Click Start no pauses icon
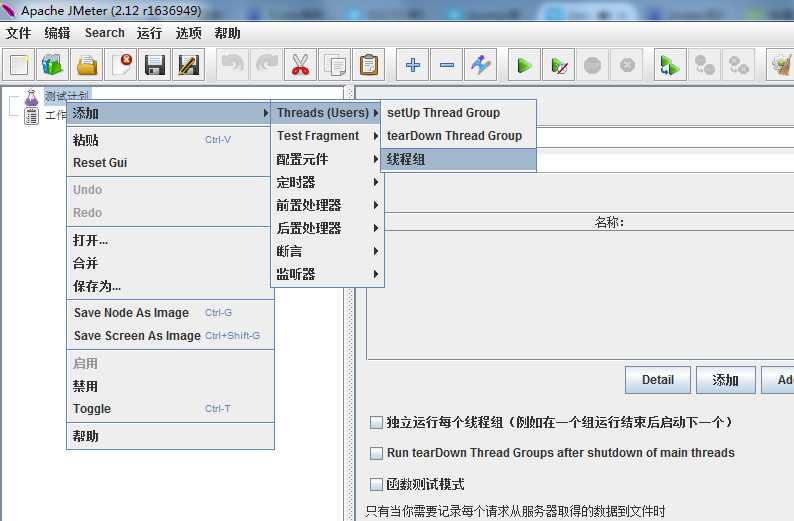The height and width of the screenshot is (521, 794). 559,65
